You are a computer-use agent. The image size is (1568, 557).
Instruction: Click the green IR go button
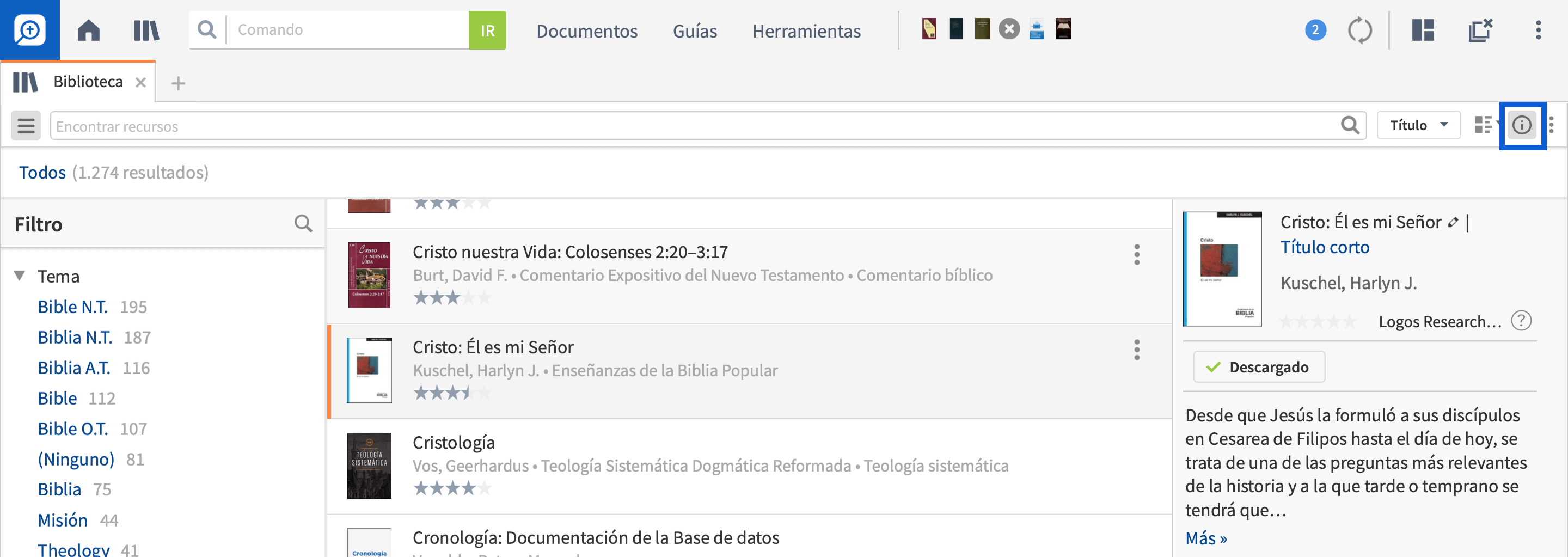487,30
